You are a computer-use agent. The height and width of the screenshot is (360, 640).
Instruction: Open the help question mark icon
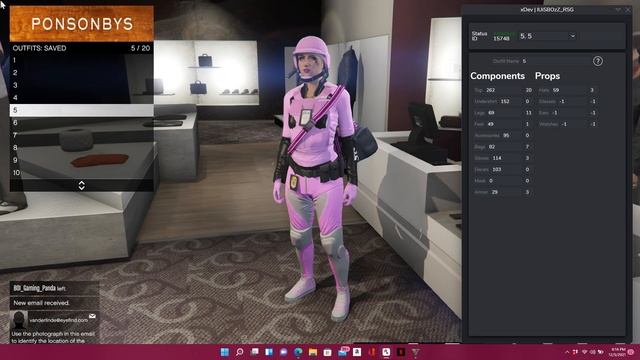pyautogui.click(x=598, y=61)
